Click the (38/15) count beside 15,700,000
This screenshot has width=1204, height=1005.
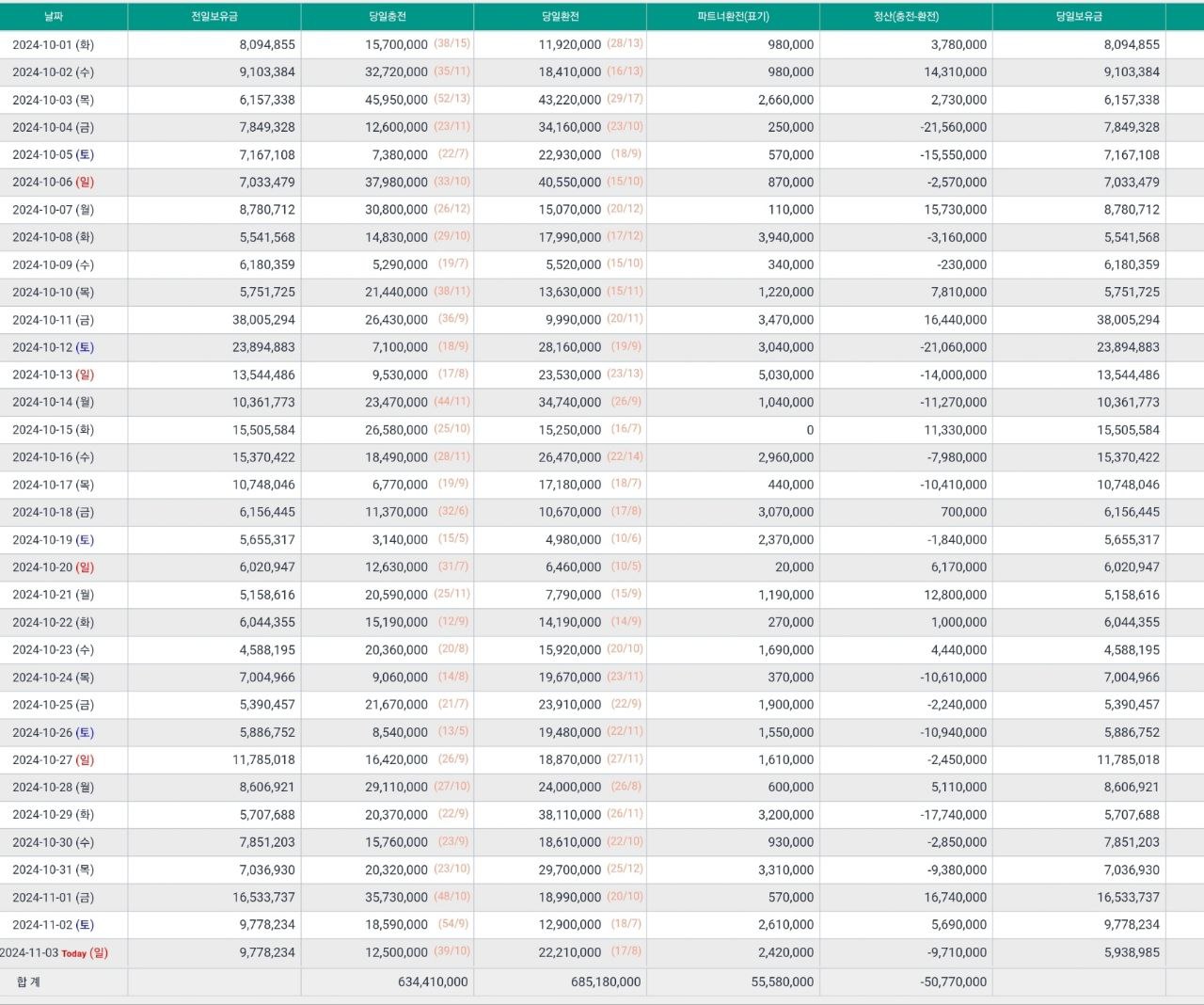(452, 44)
